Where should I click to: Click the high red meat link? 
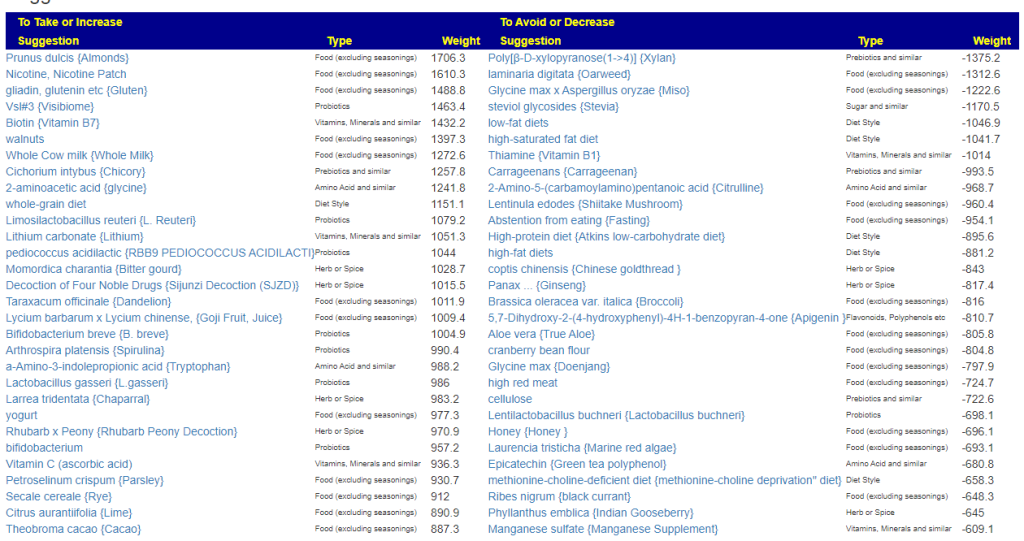click(522, 383)
